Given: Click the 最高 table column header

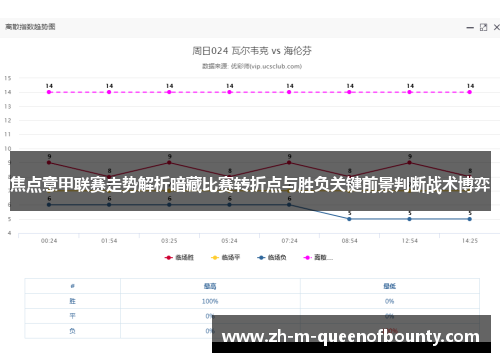Looking at the screenshot, I should point(210,286).
